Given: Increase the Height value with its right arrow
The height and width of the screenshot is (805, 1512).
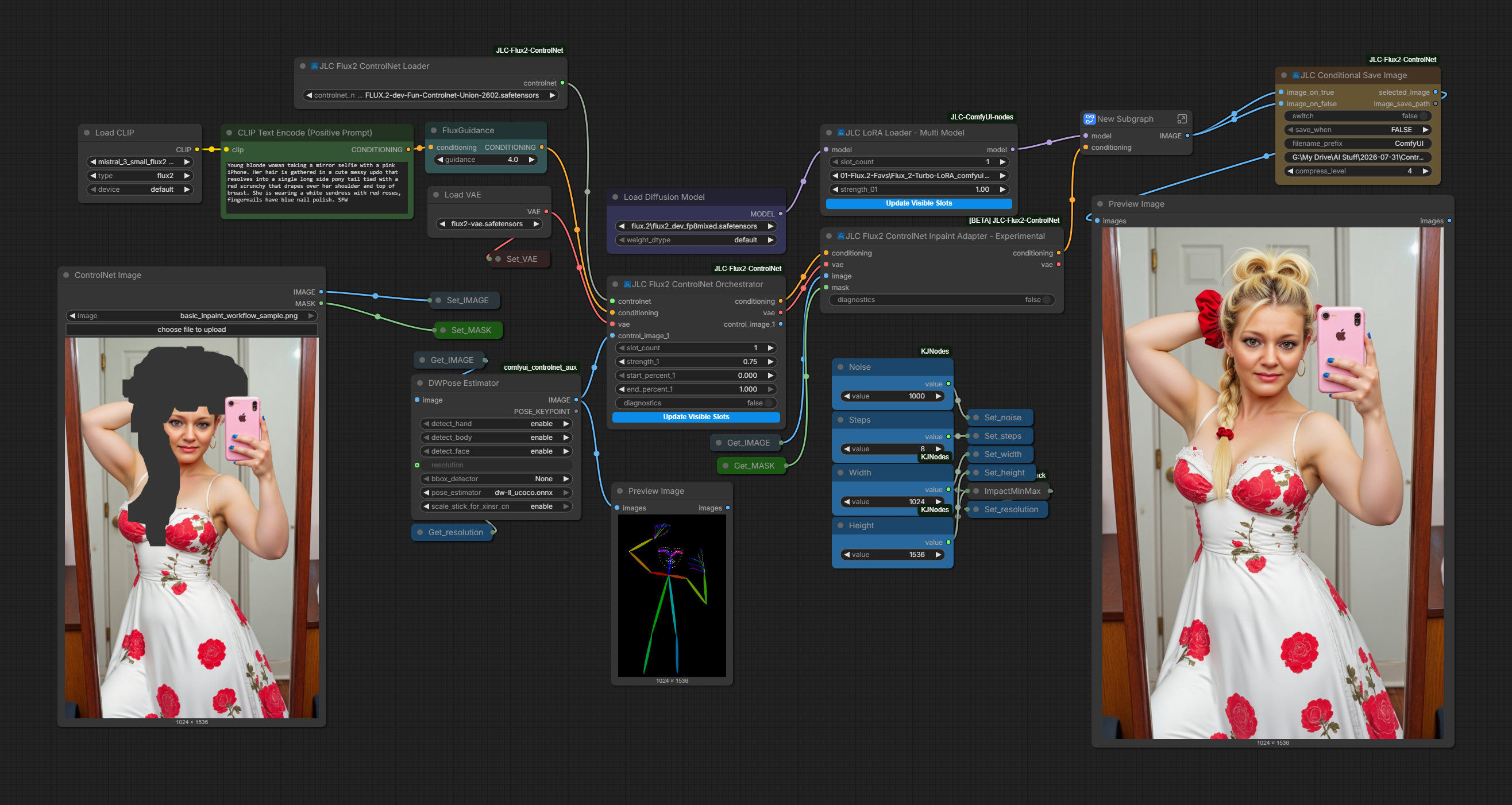Looking at the screenshot, I should 938,555.
